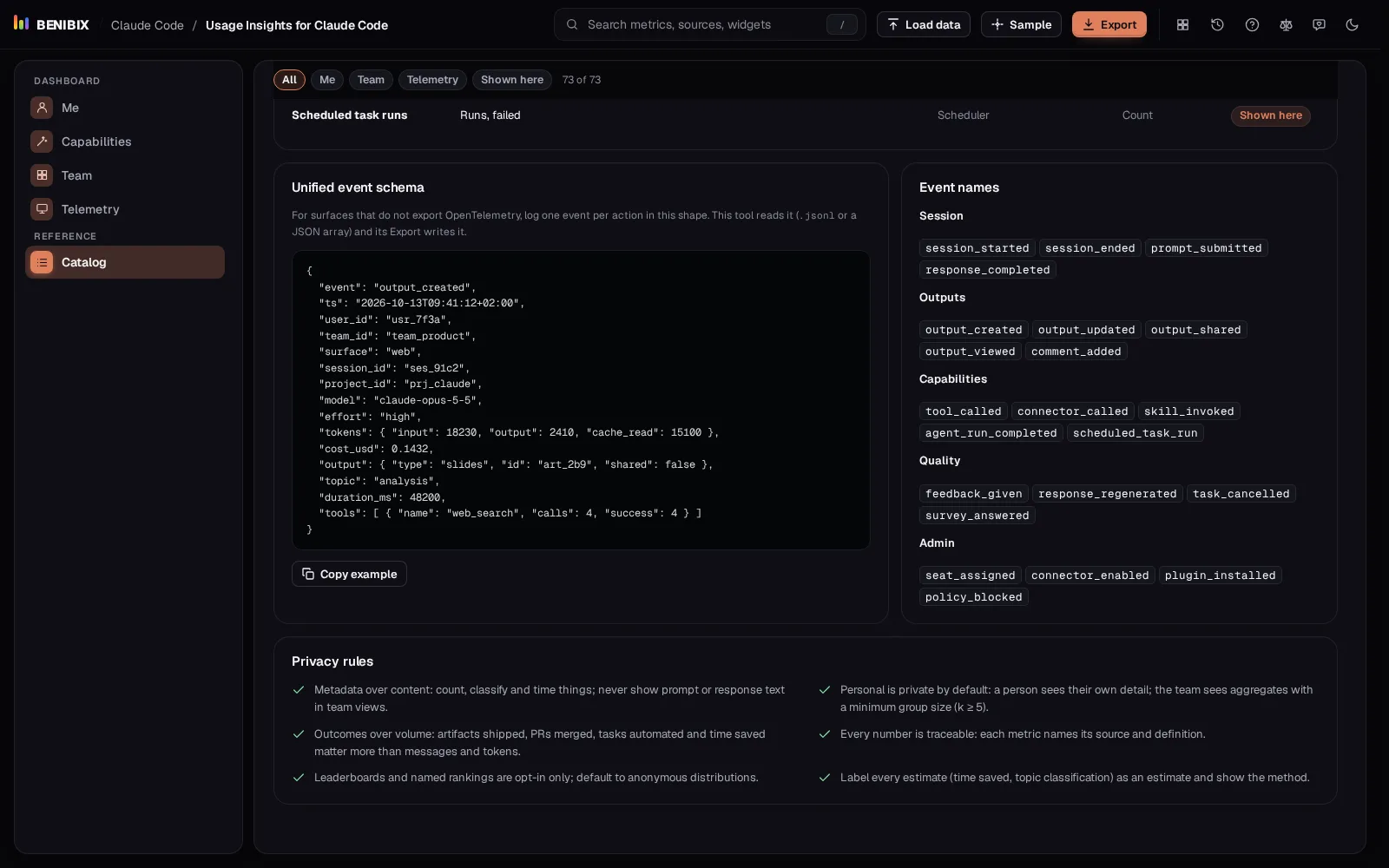The height and width of the screenshot is (868, 1389).
Task: Click the seat_assigned event tag
Action: [971, 575]
